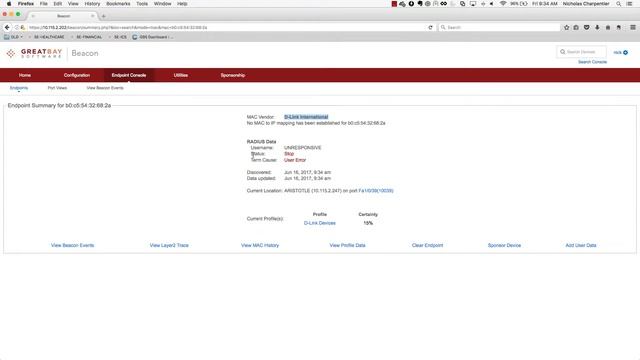640x360 pixels.
Task: Open the Configuration navigation tab
Action: [77, 75]
